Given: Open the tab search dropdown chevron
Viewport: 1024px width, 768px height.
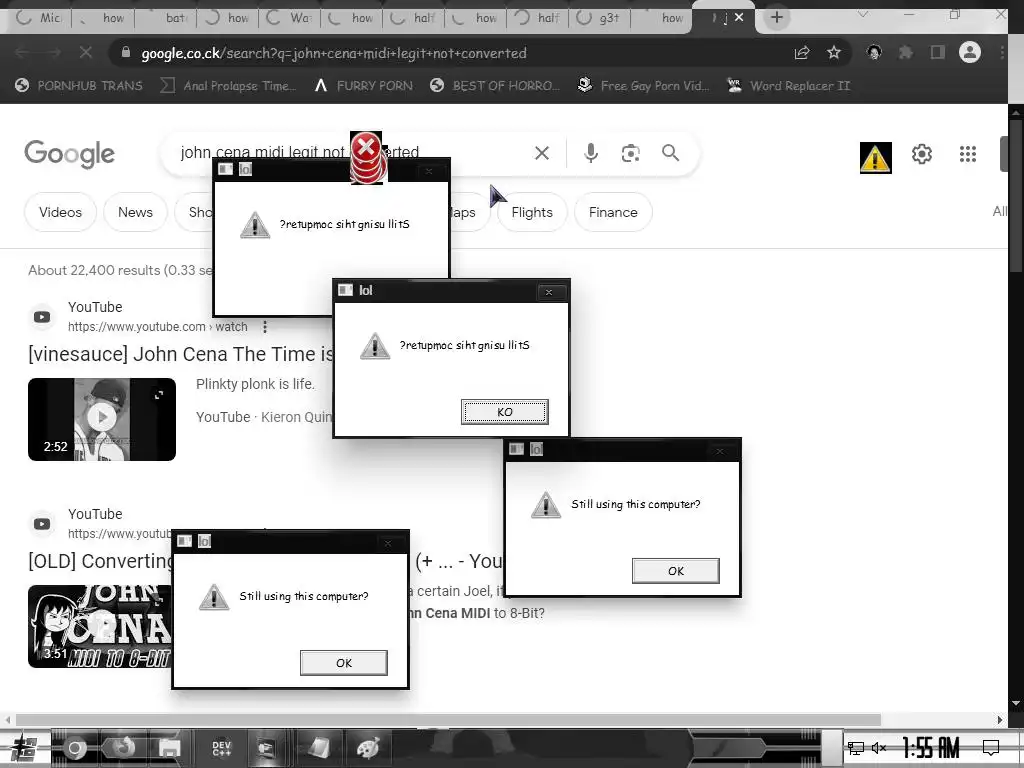Looking at the screenshot, I should tap(863, 14).
